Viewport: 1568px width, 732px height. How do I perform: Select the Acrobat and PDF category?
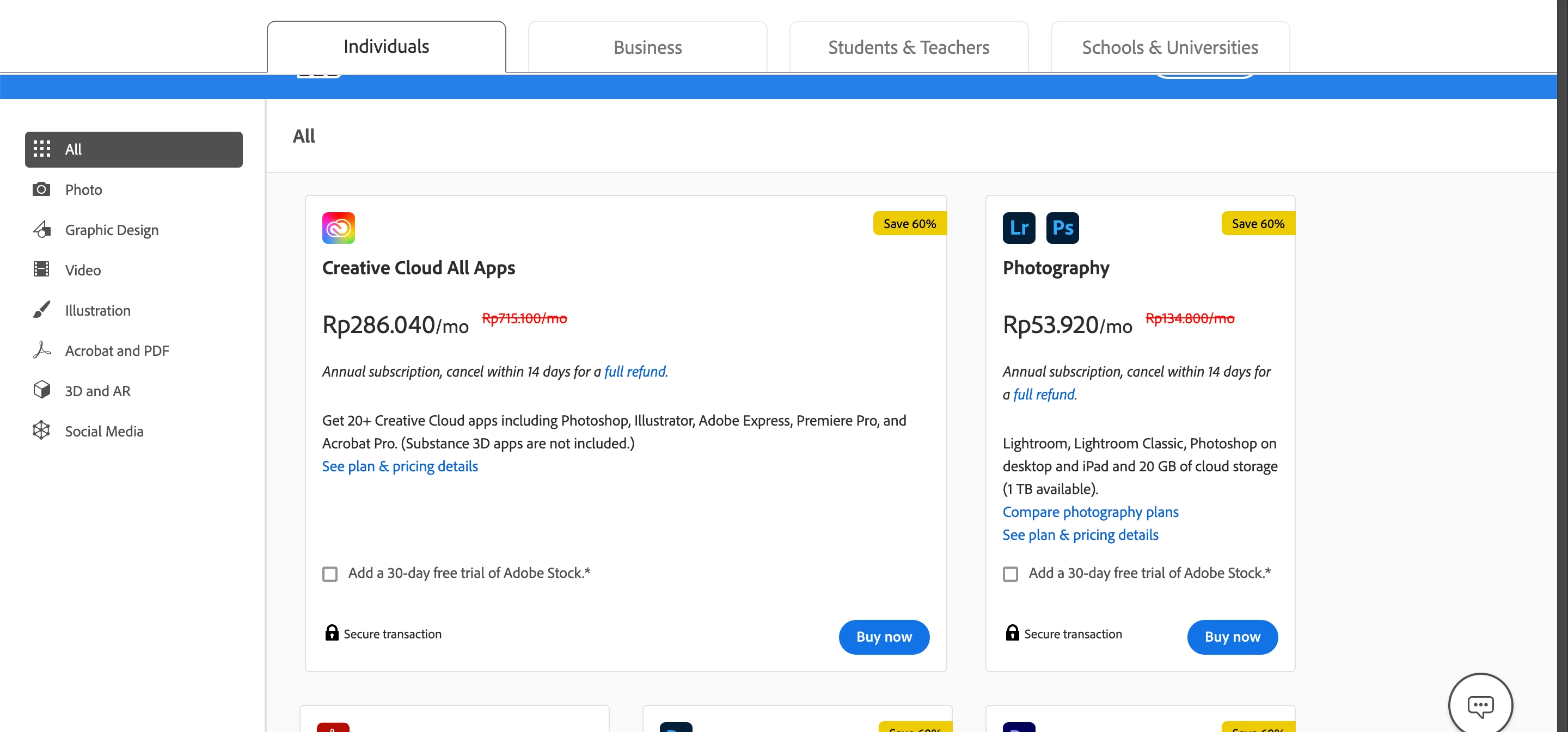pos(117,350)
